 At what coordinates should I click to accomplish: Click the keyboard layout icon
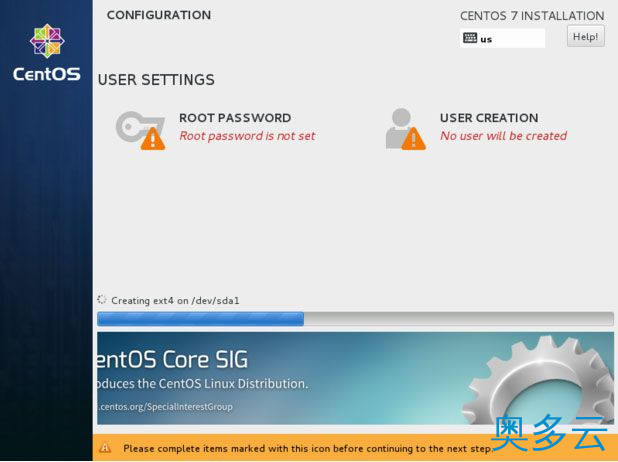pyautogui.click(x=470, y=38)
